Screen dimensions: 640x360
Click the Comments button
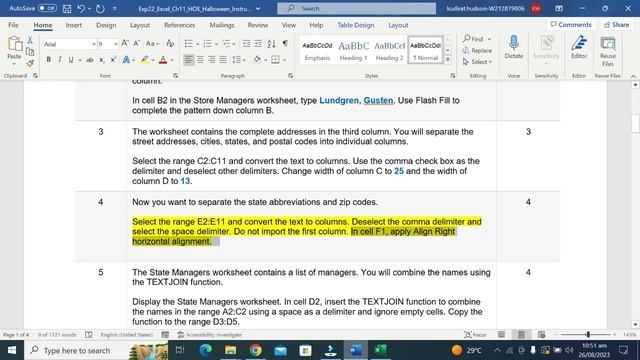point(571,24)
